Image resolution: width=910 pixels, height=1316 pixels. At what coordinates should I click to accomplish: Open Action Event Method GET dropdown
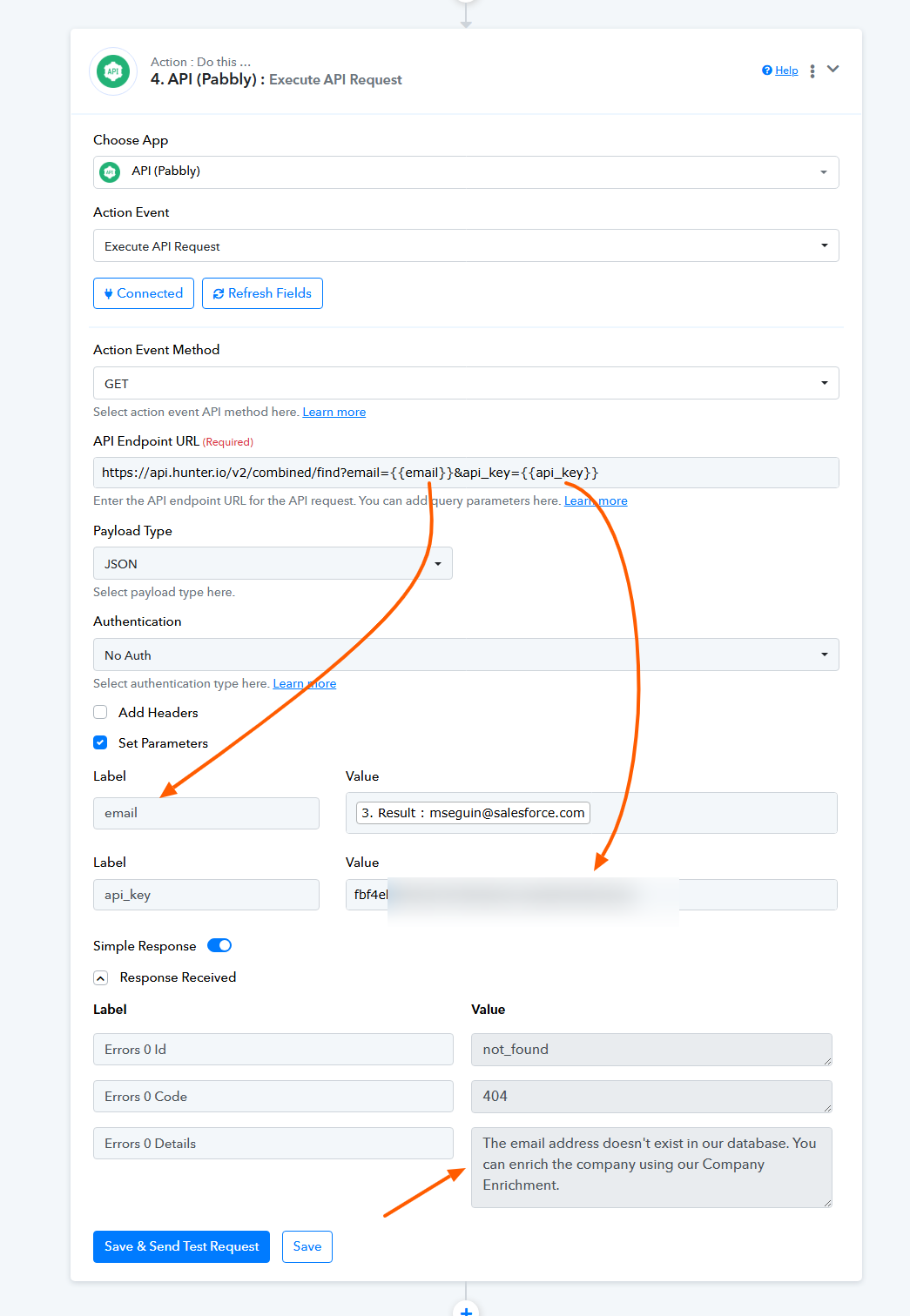pos(466,383)
